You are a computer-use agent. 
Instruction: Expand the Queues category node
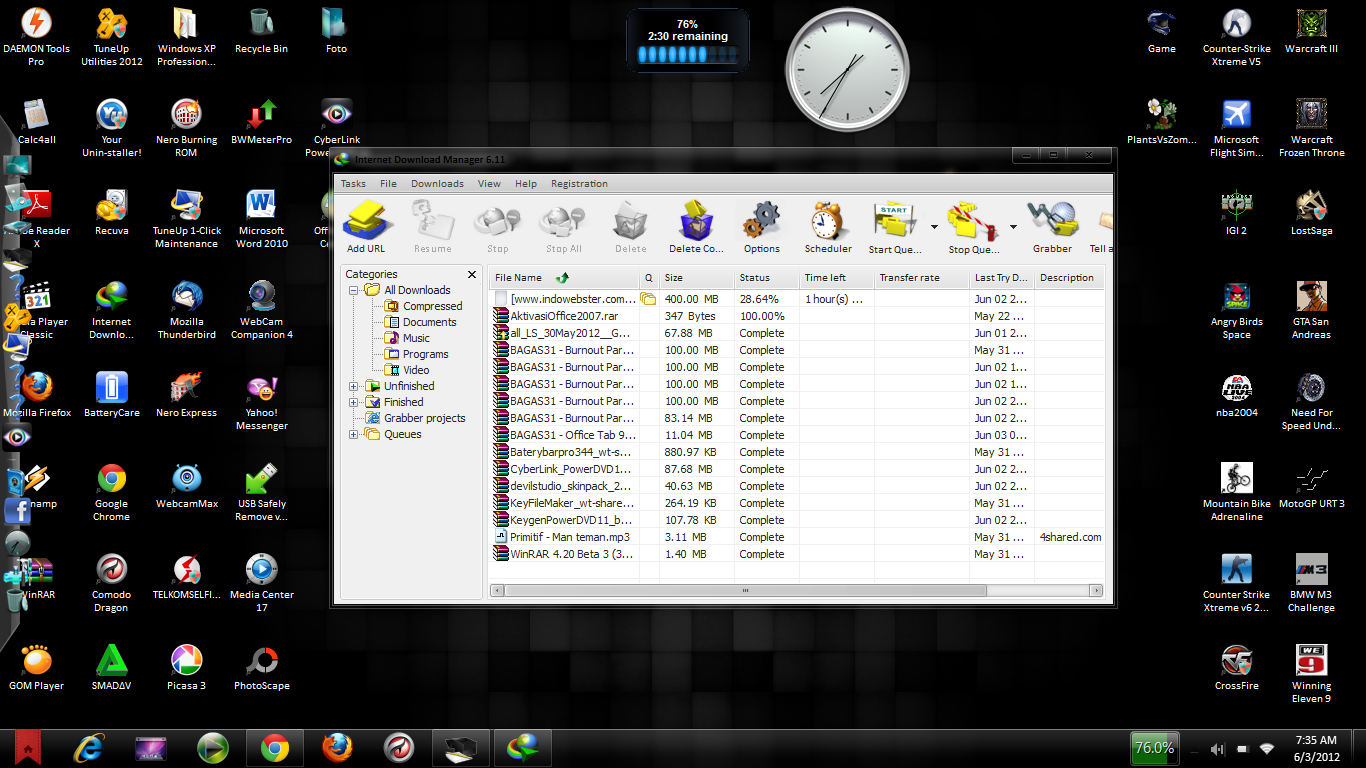click(354, 434)
